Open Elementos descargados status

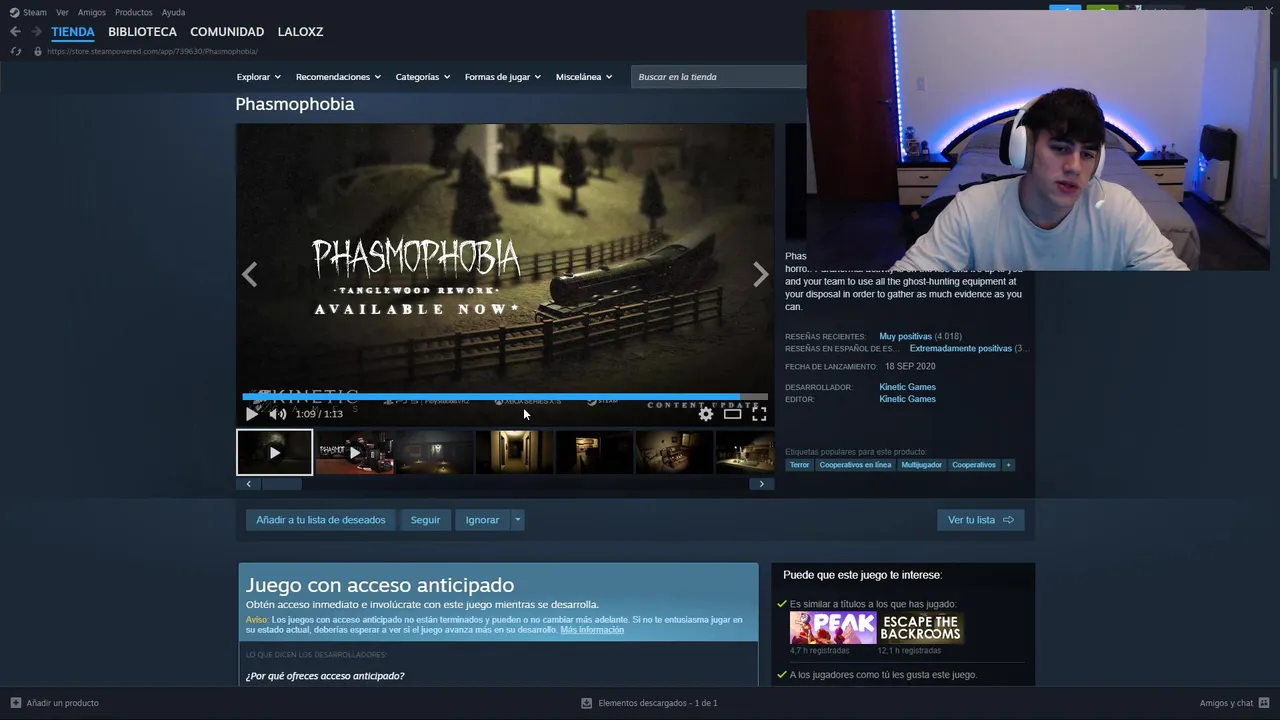tap(649, 703)
